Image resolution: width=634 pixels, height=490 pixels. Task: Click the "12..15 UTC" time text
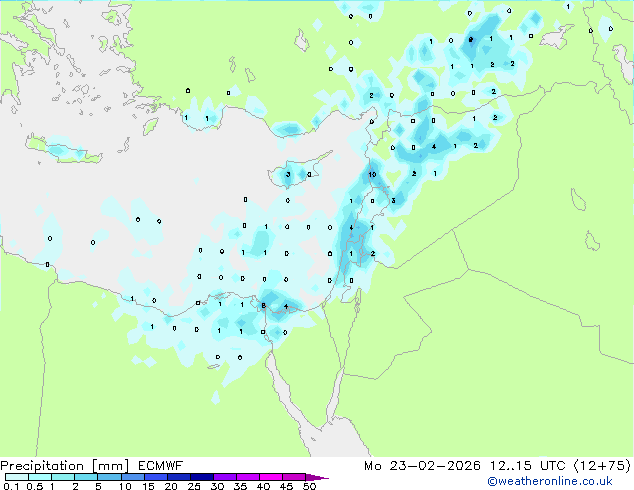(528, 466)
